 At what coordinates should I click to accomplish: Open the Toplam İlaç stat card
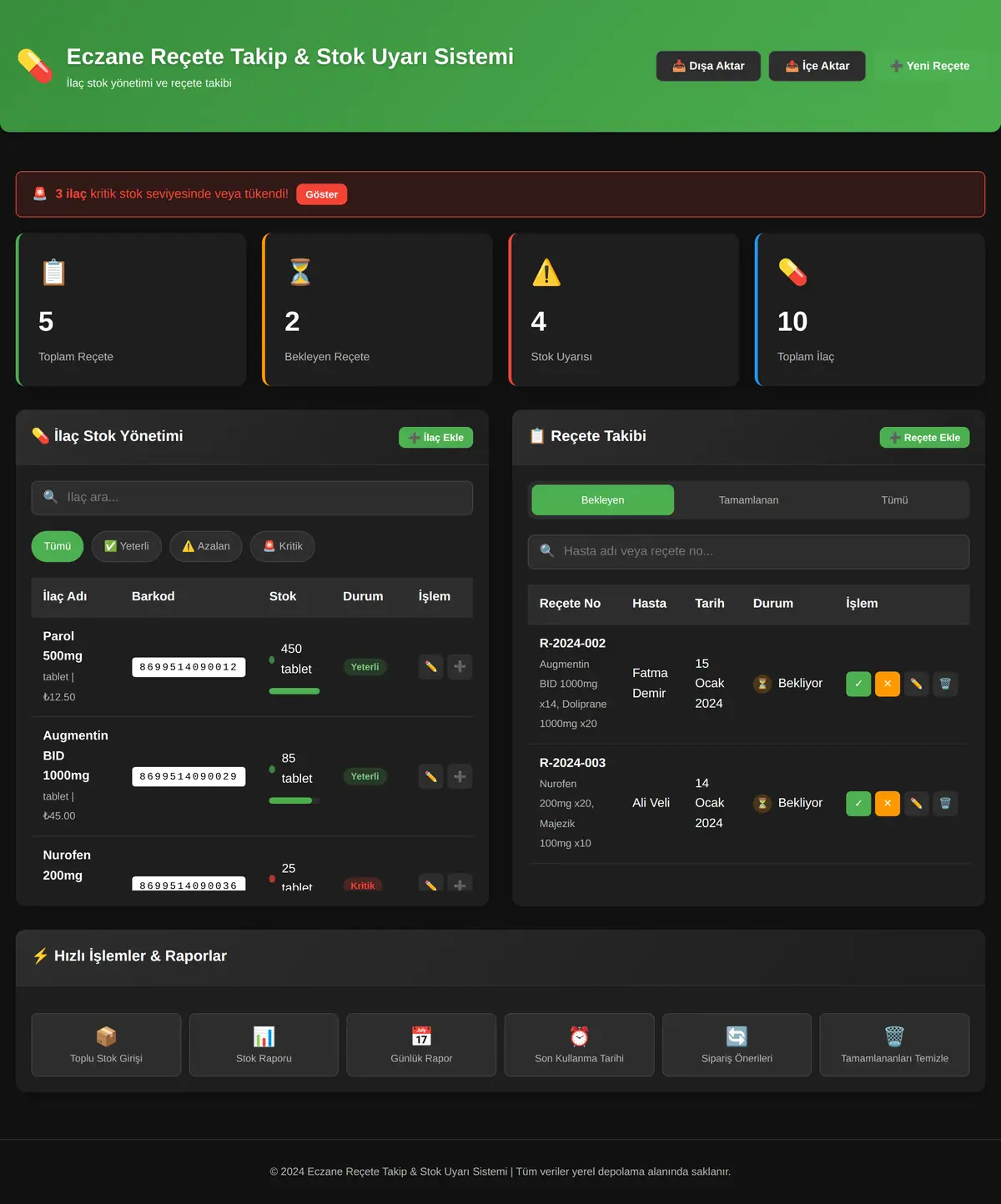tap(870, 309)
